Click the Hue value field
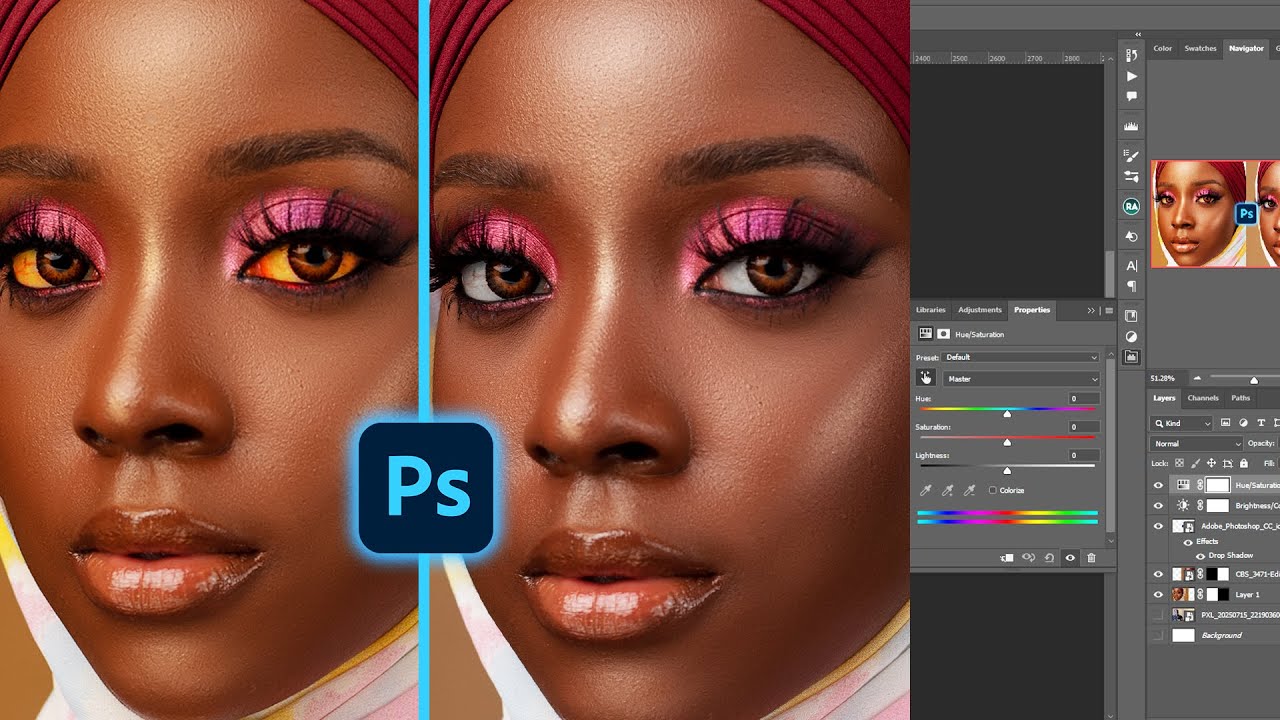Screen dimensions: 1280x720 pos(1084,398)
